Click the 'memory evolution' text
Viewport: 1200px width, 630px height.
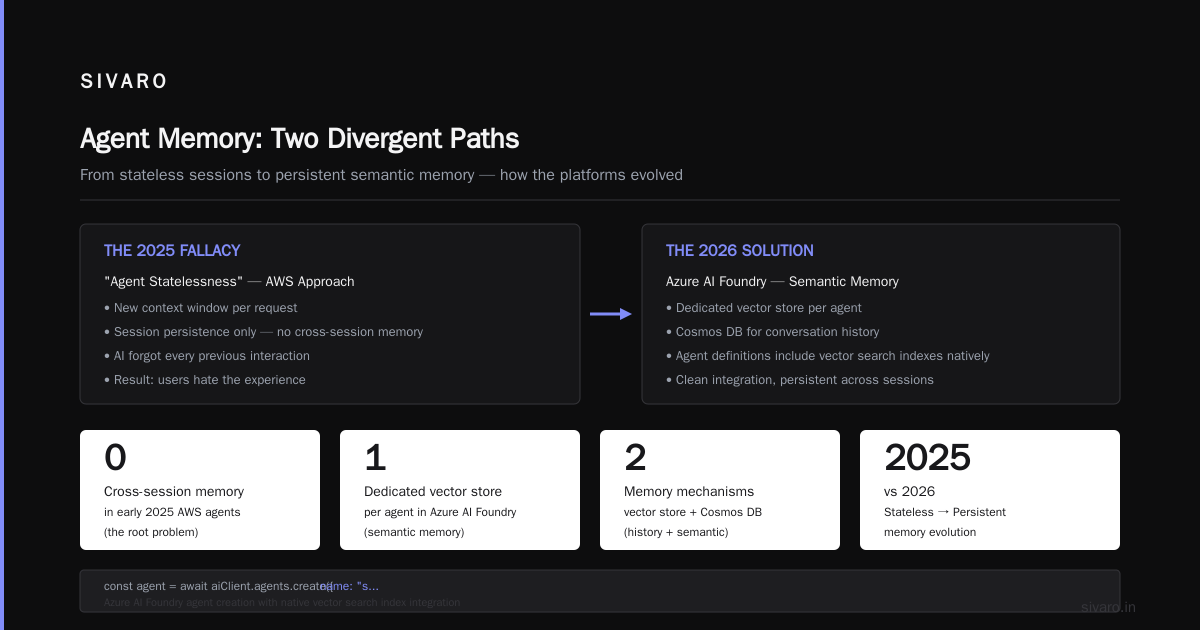point(930,532)
